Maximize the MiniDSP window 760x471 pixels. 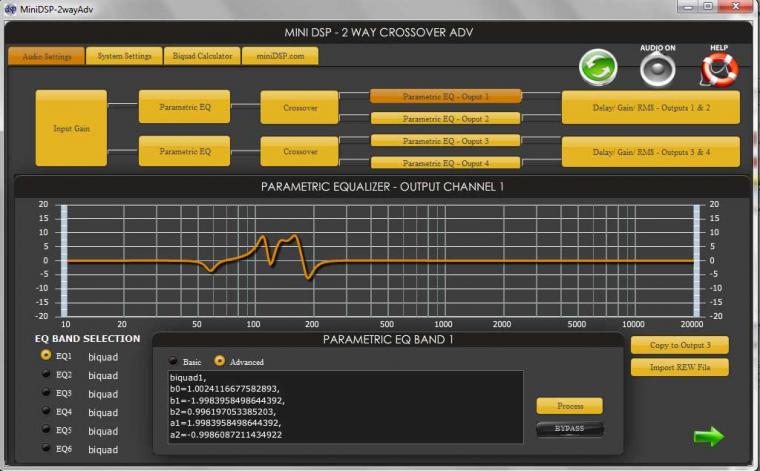pyautogui.click(x=708, y=6)
